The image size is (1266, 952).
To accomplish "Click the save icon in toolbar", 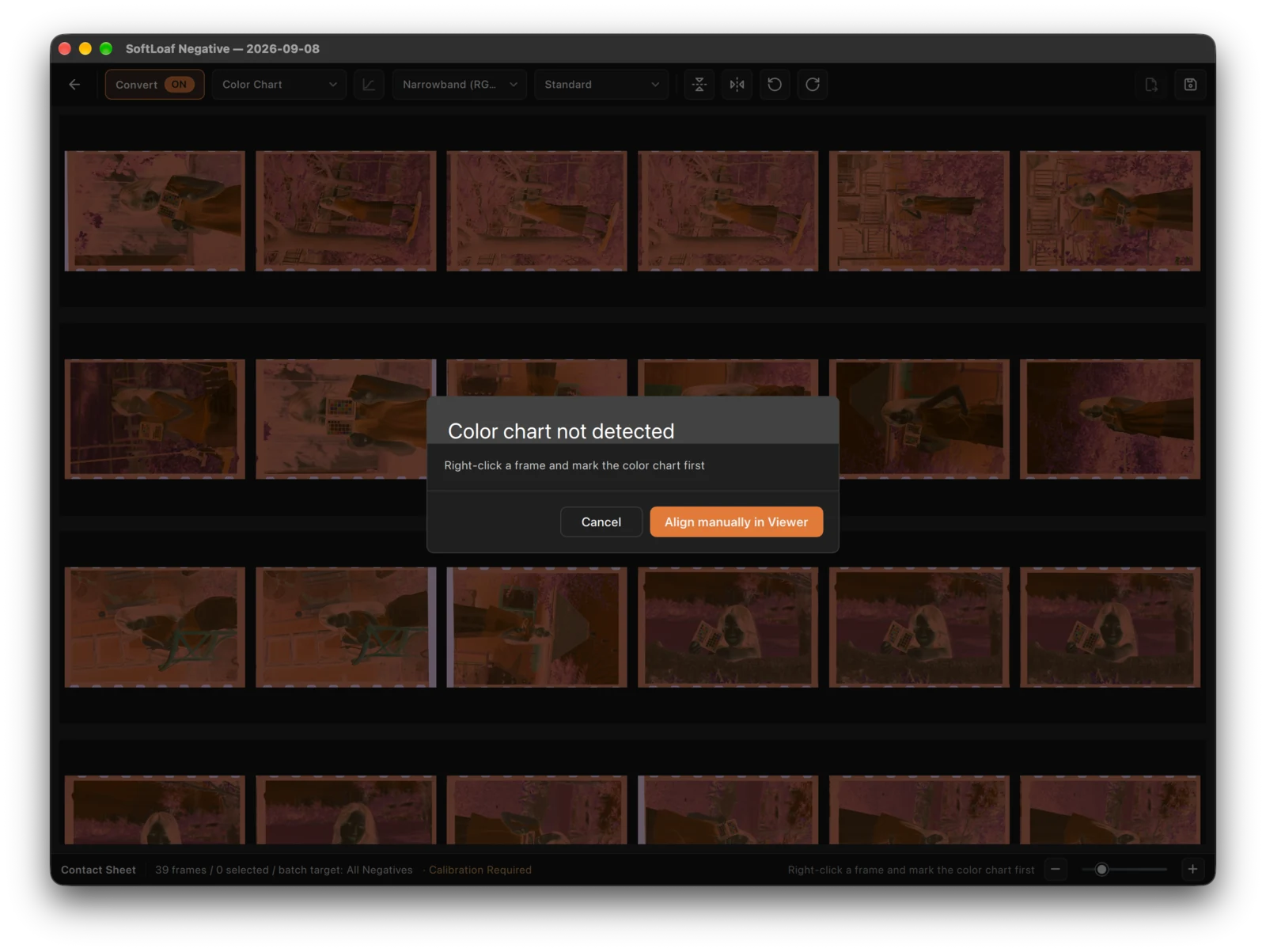I will 1190,85.
